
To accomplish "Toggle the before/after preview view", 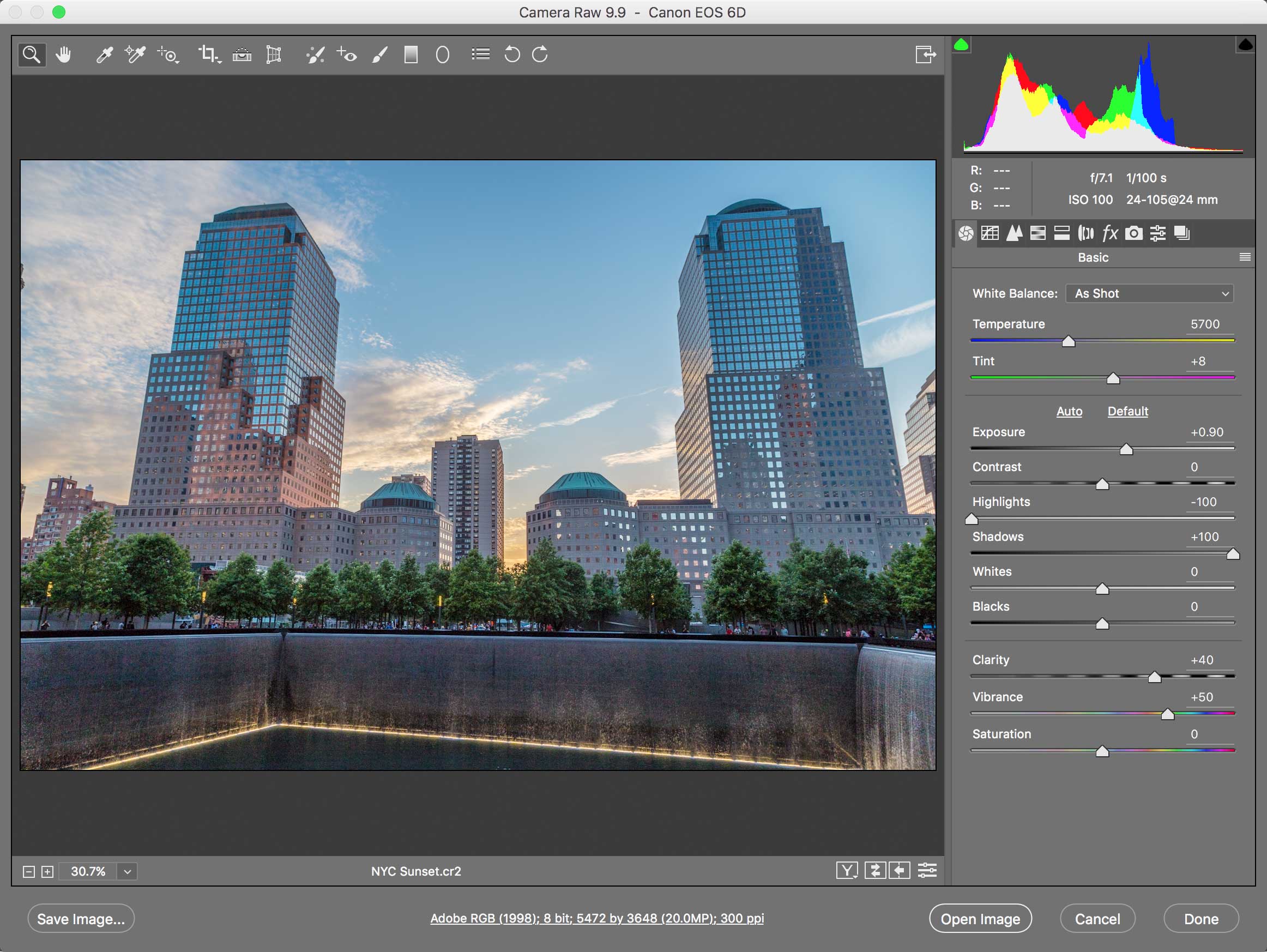I will pyautogui.click(x=847, y=871).
